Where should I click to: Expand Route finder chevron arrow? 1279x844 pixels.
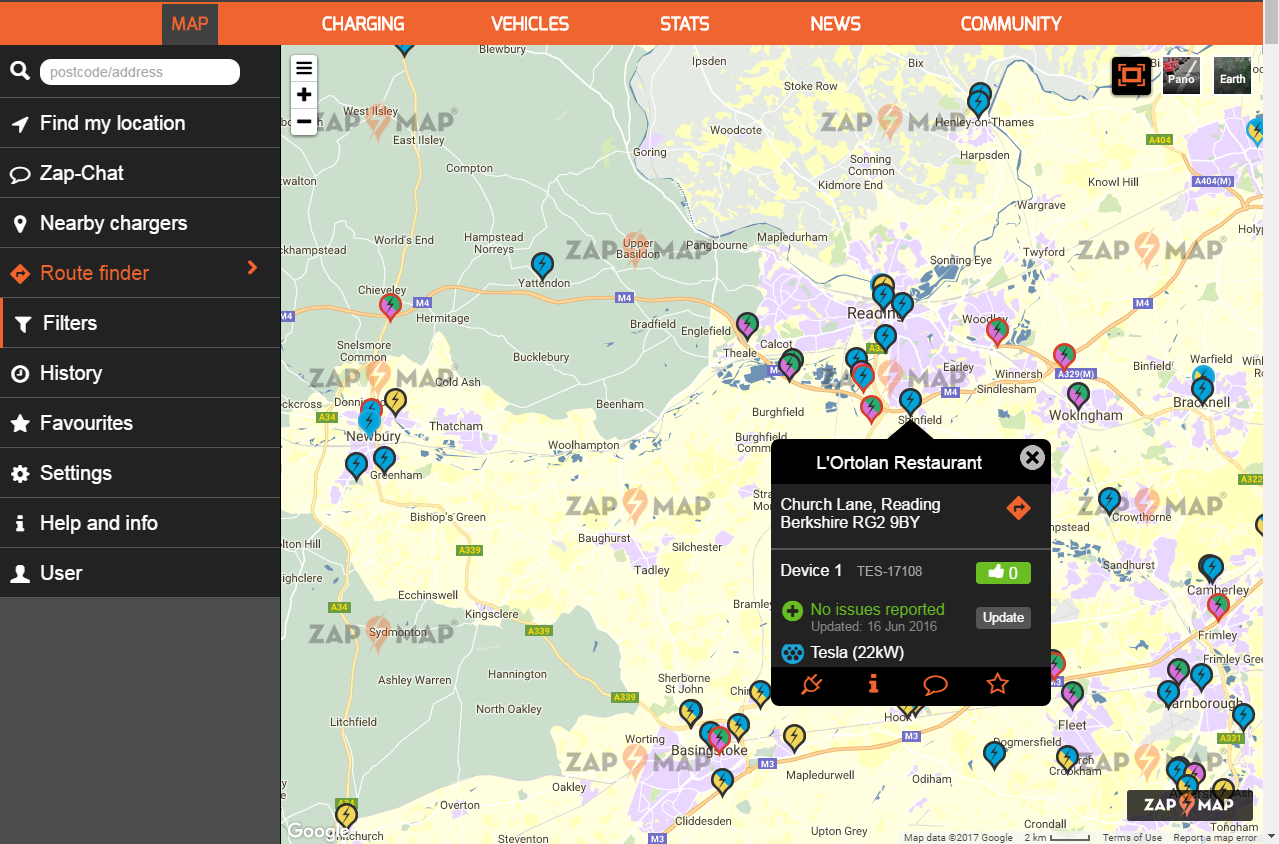click(252, 268)
